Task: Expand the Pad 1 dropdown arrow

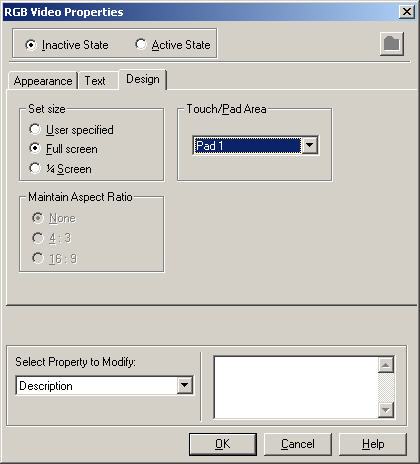Action: (309, 145)
